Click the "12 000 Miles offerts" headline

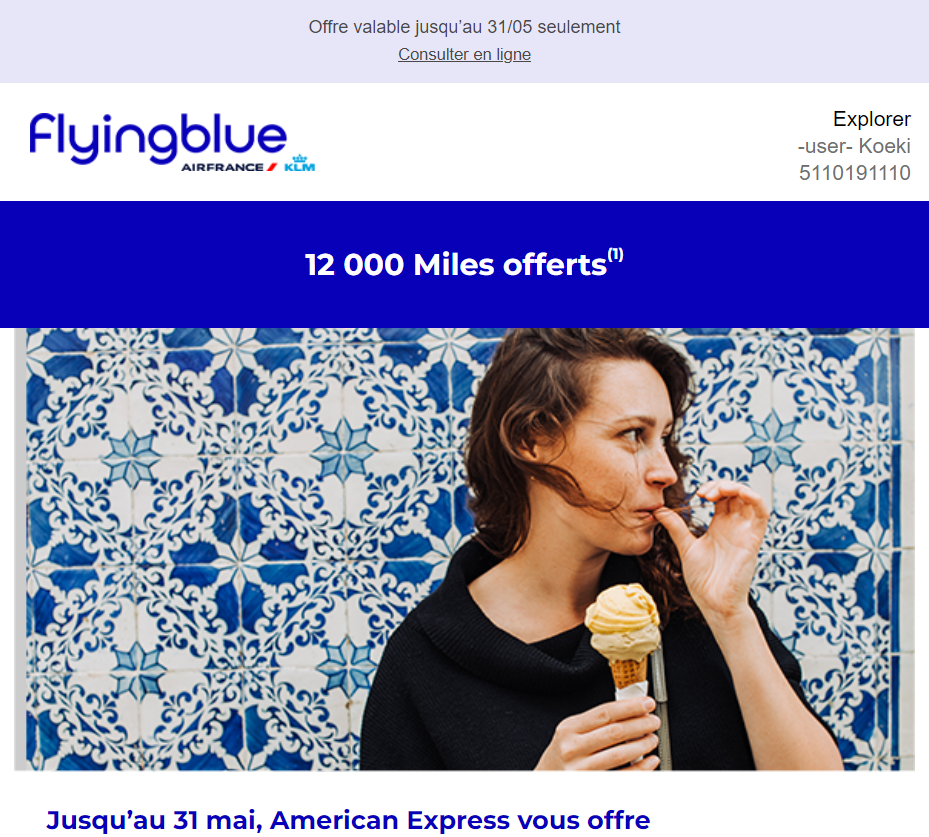click(456, 265)
